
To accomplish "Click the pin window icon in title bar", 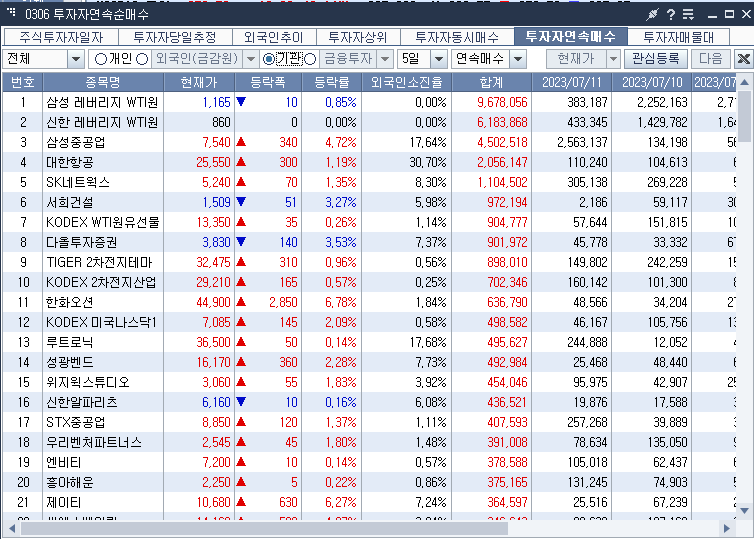I will click(652, 14).
